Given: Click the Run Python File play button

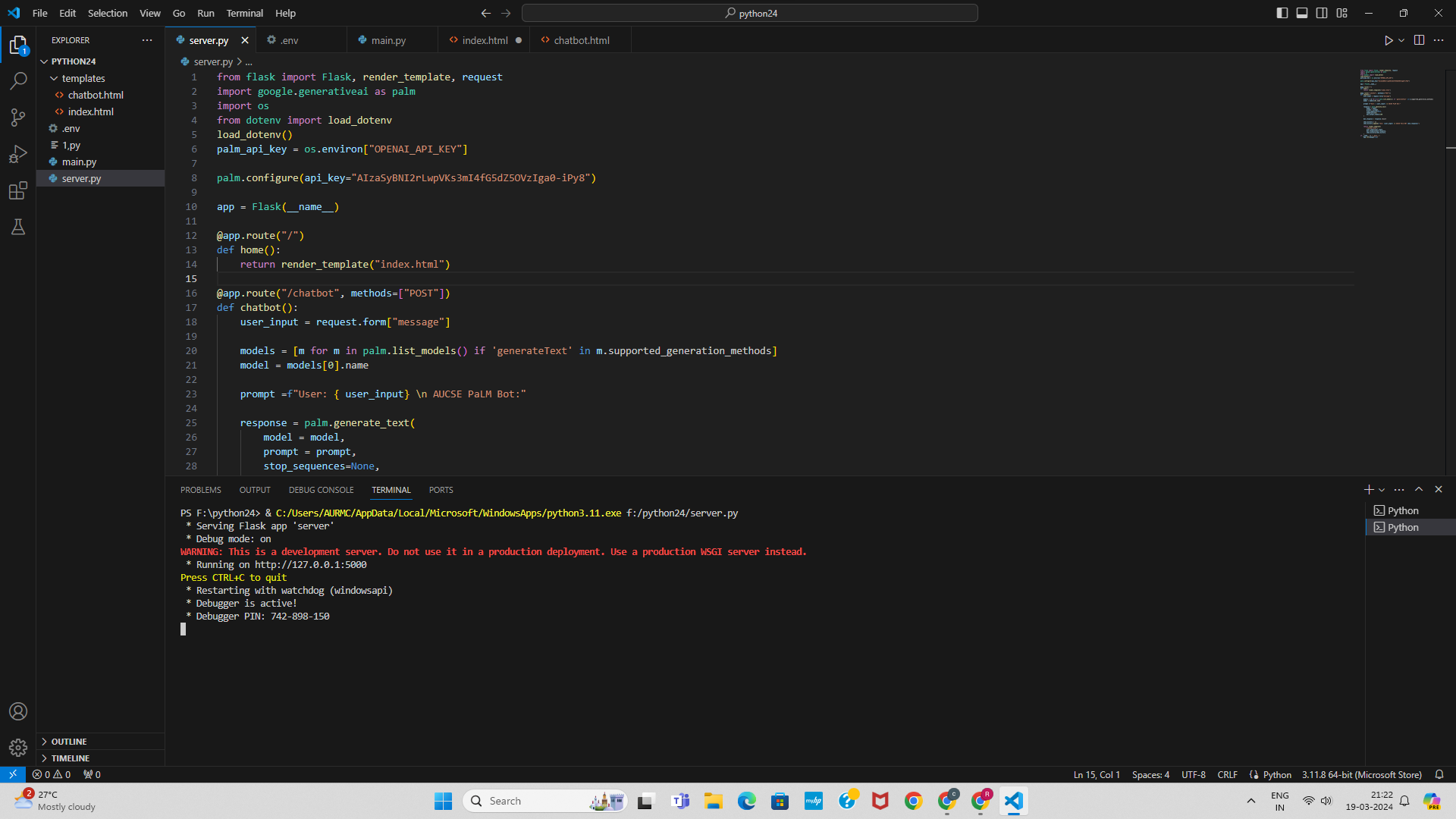Looking at the screenshot, I should (1388, 40).
